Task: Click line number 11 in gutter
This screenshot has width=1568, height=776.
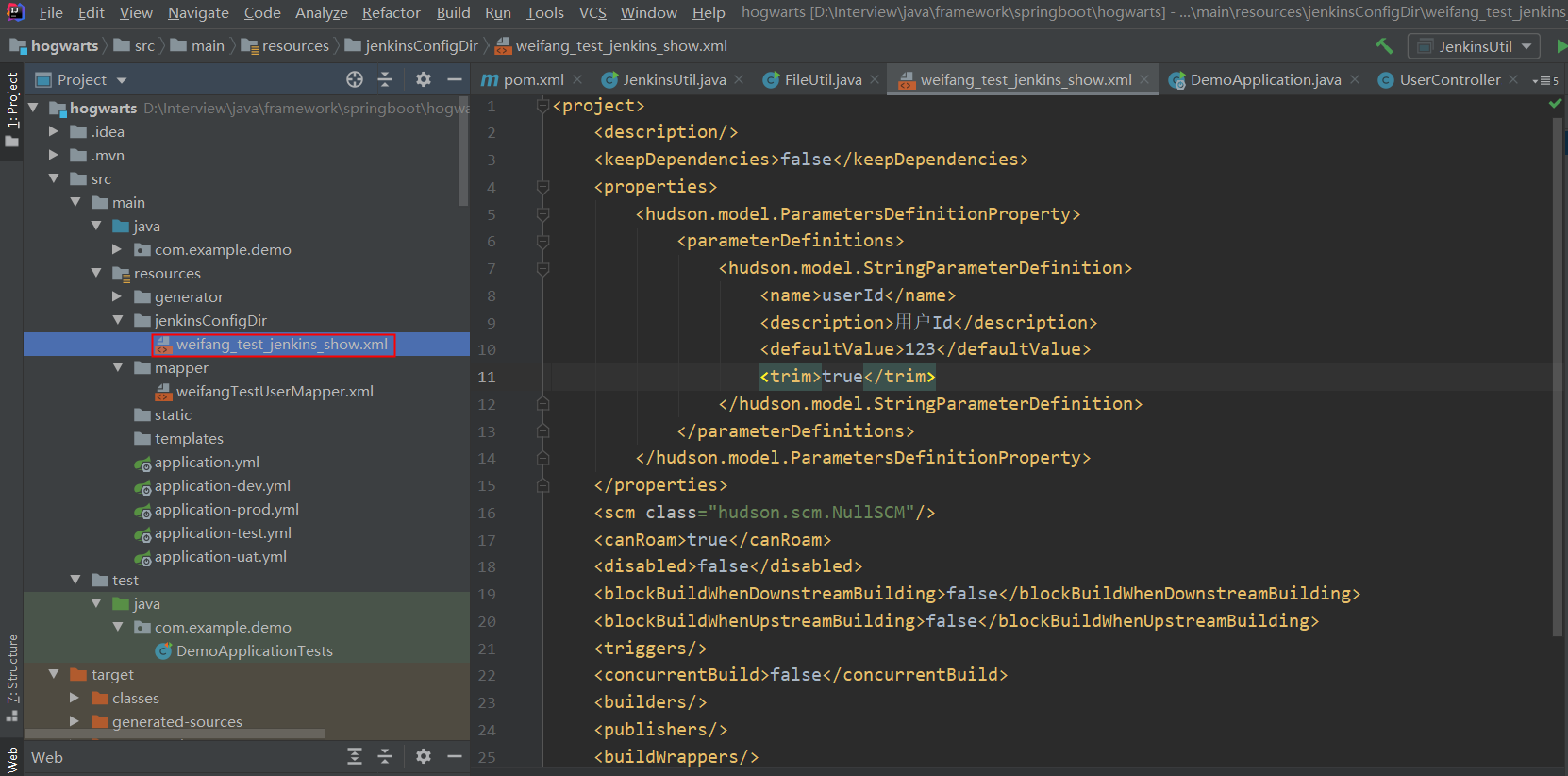Action: pos(487,377)
